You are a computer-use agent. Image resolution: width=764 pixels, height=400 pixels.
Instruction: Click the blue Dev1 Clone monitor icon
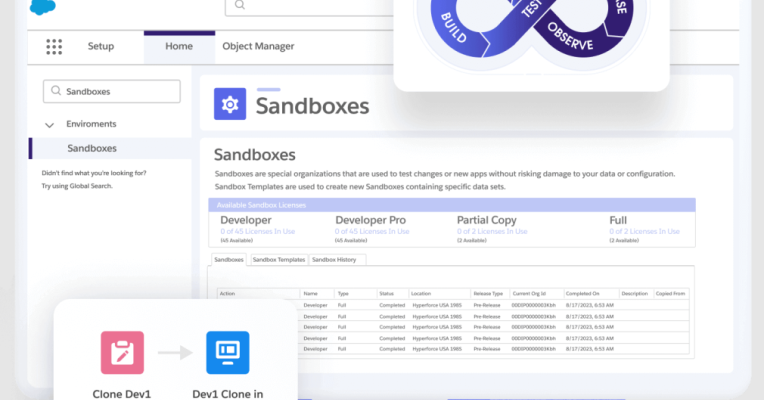click(228, 353)
